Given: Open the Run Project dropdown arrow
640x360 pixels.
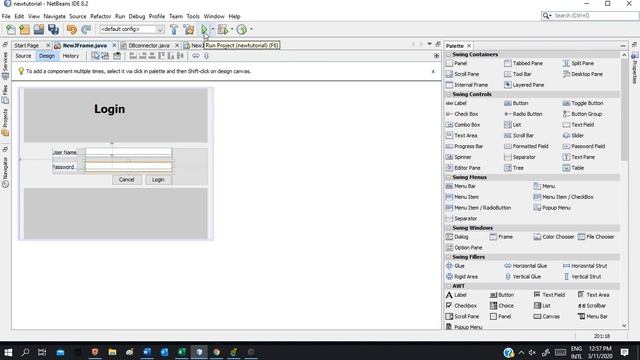Looking at the screenshot, I should pyautogui.click(x=213, y=29).
